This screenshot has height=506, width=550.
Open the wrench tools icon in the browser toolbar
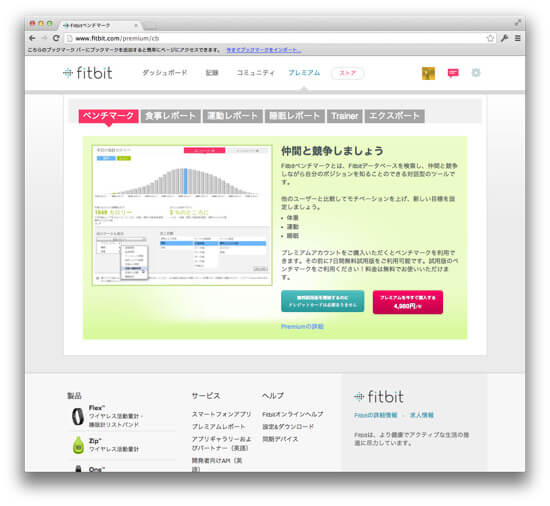click(x=504, y=38)
